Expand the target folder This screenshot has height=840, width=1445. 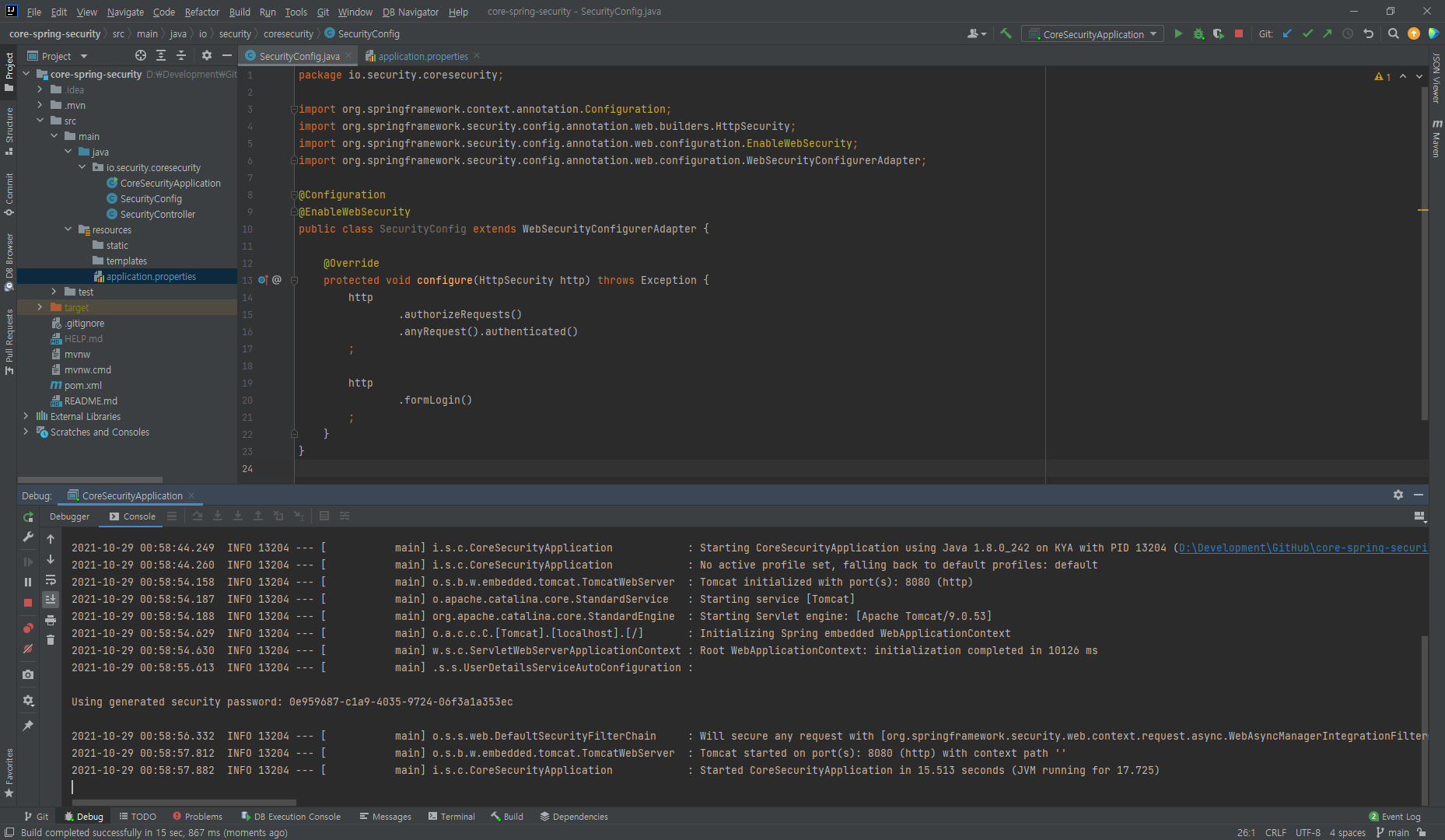[x=40, y=307]
